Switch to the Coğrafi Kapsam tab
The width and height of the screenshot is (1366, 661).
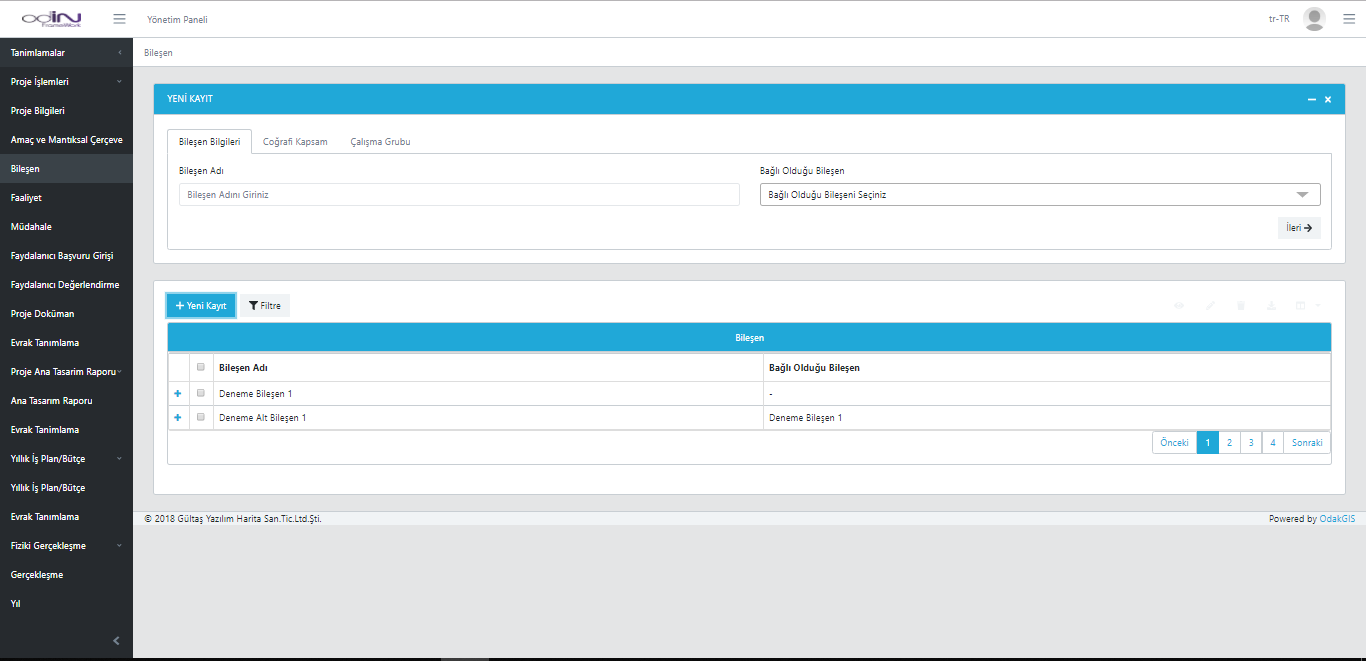295,142
